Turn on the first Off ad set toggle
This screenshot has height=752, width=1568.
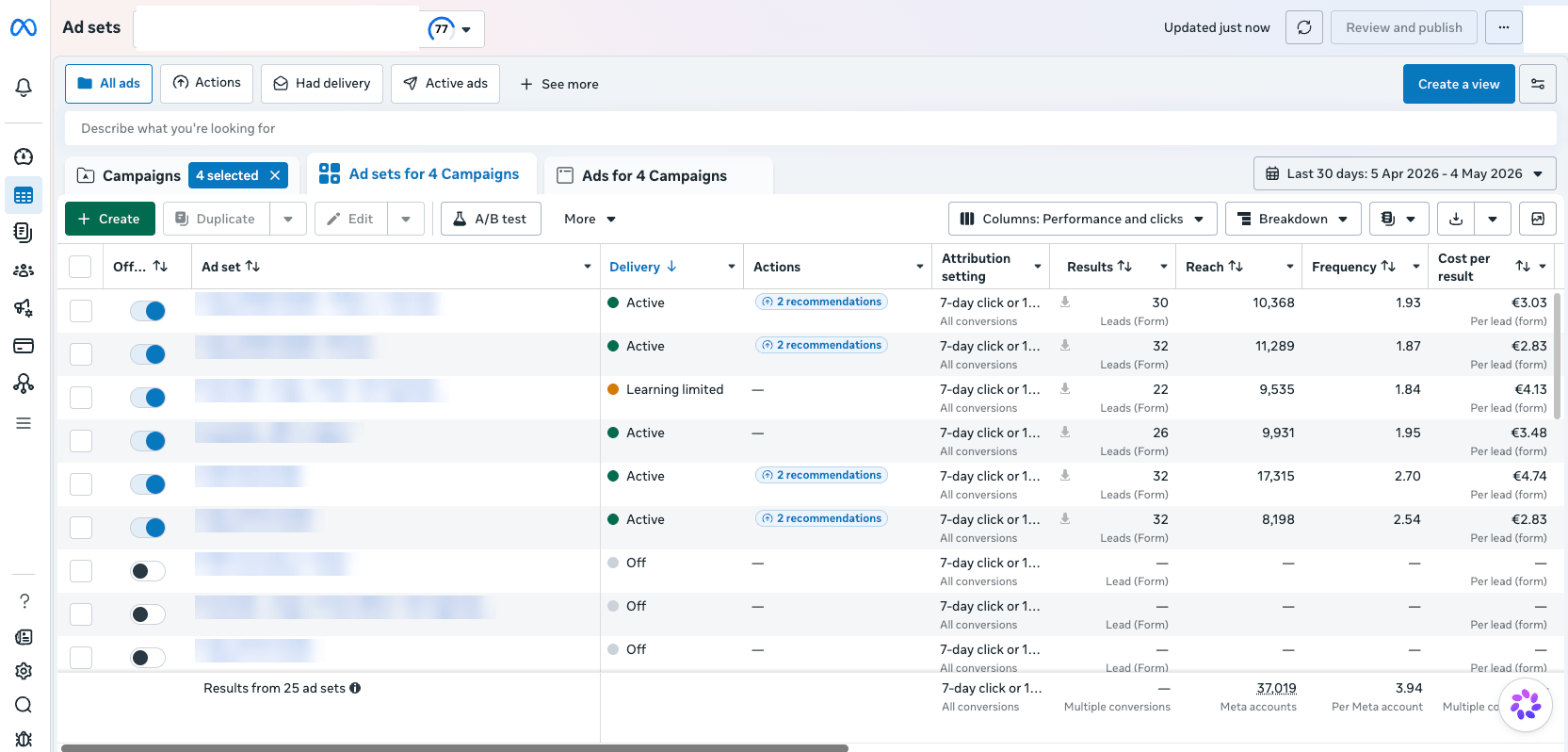tap(148, 571)
